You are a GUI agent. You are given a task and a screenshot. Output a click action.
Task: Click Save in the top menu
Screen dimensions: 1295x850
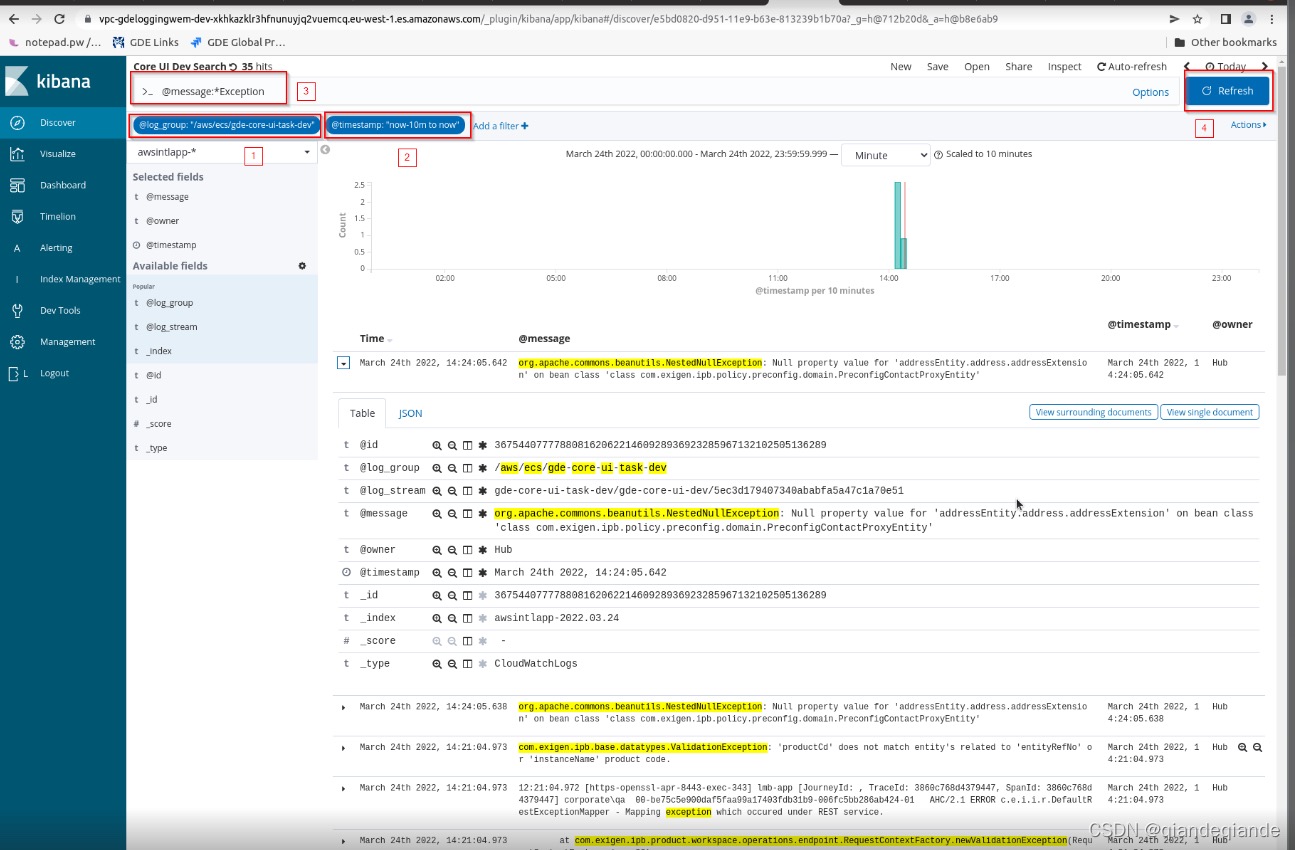pyautogui.click(x=937, y=67)
